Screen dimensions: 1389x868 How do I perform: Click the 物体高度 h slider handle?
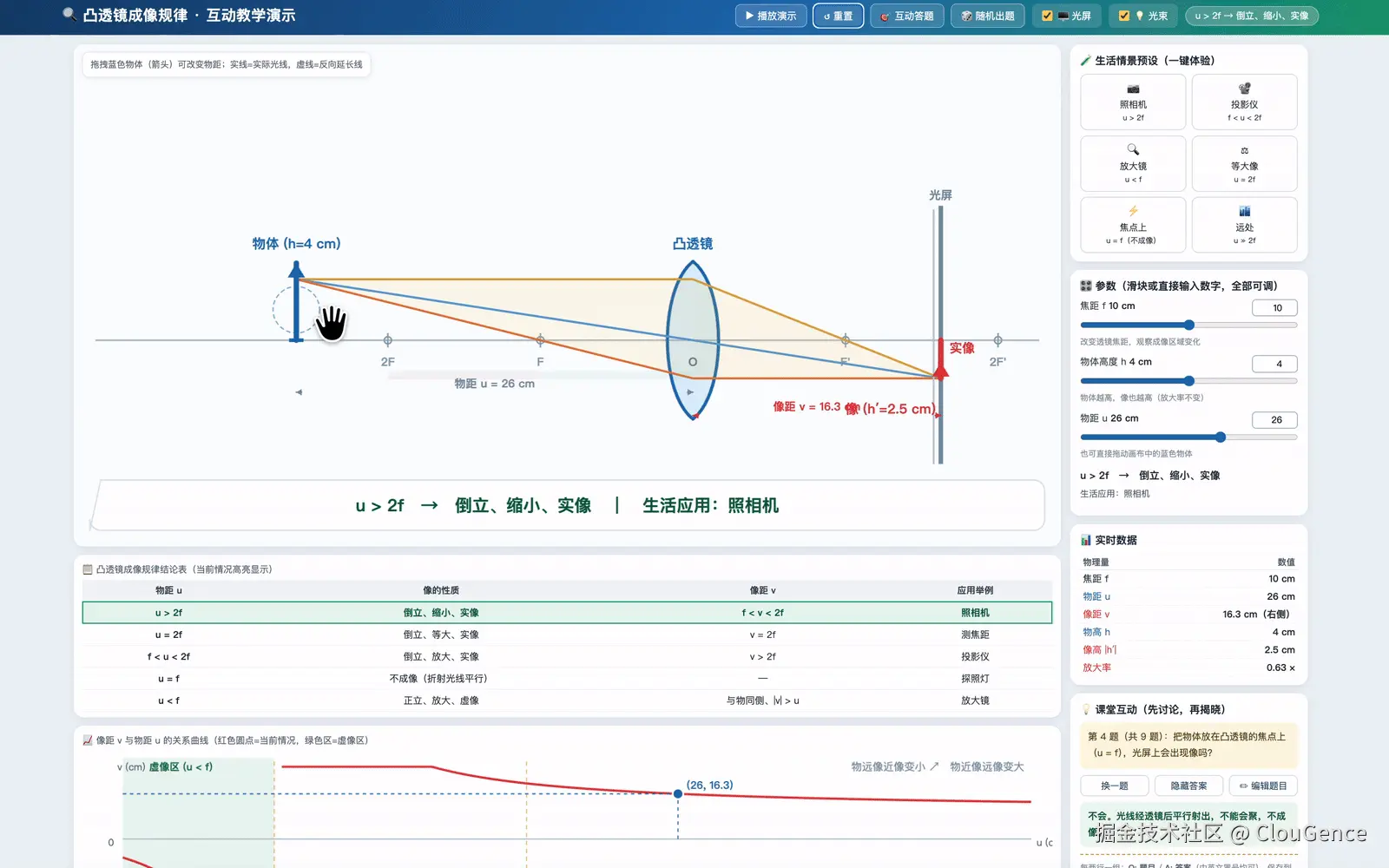(x=1189, y=381)
